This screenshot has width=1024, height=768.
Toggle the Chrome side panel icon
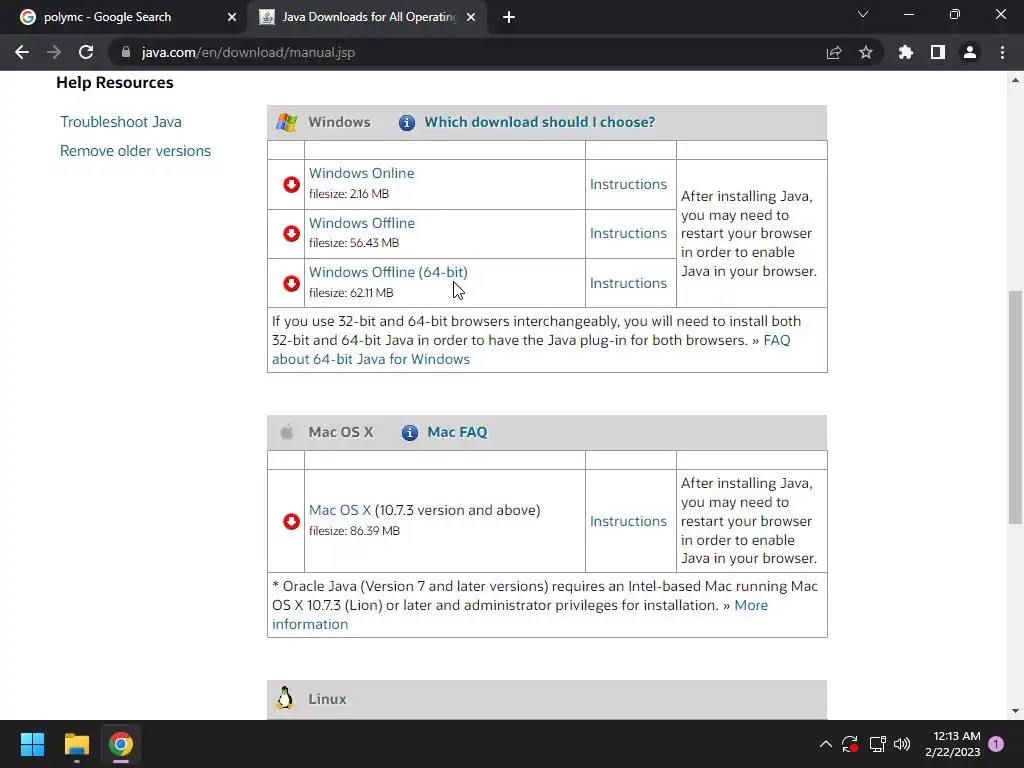point(938,52)
